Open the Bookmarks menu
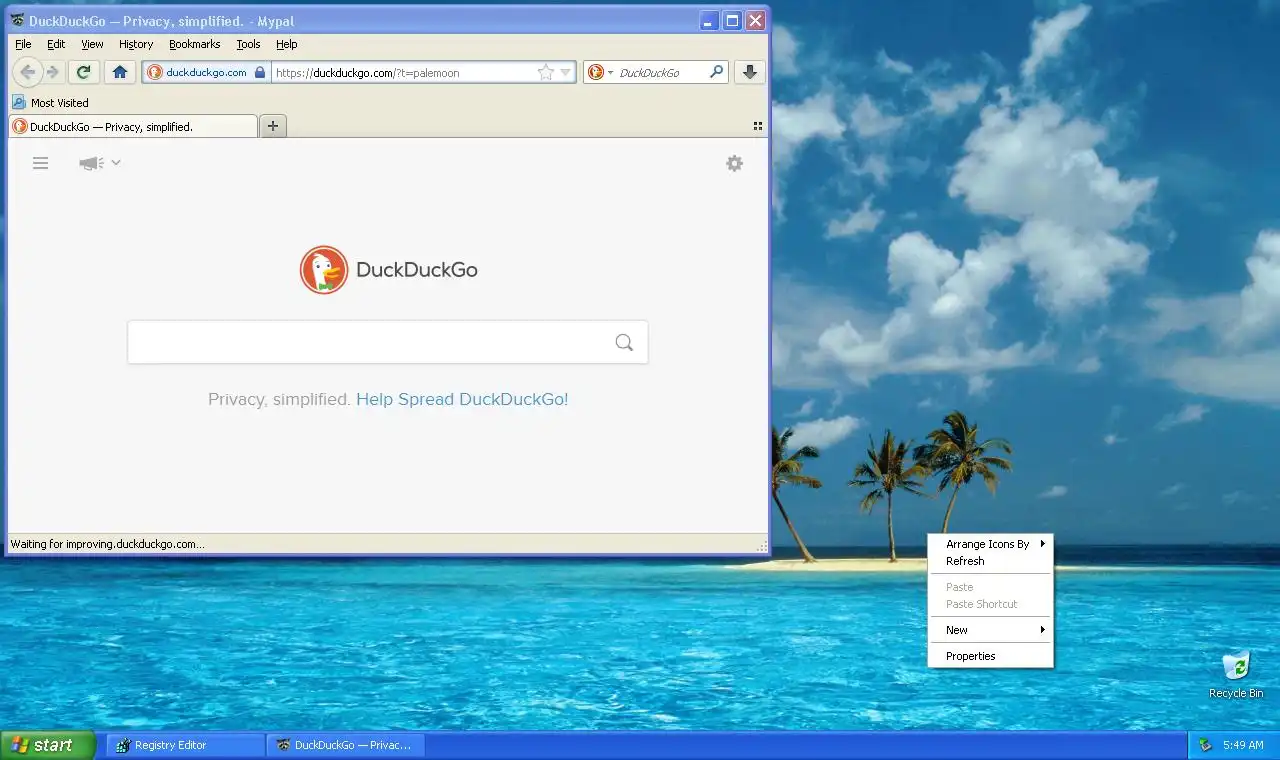The width and height of the screenshot is (1280, 760). [194, 44]
